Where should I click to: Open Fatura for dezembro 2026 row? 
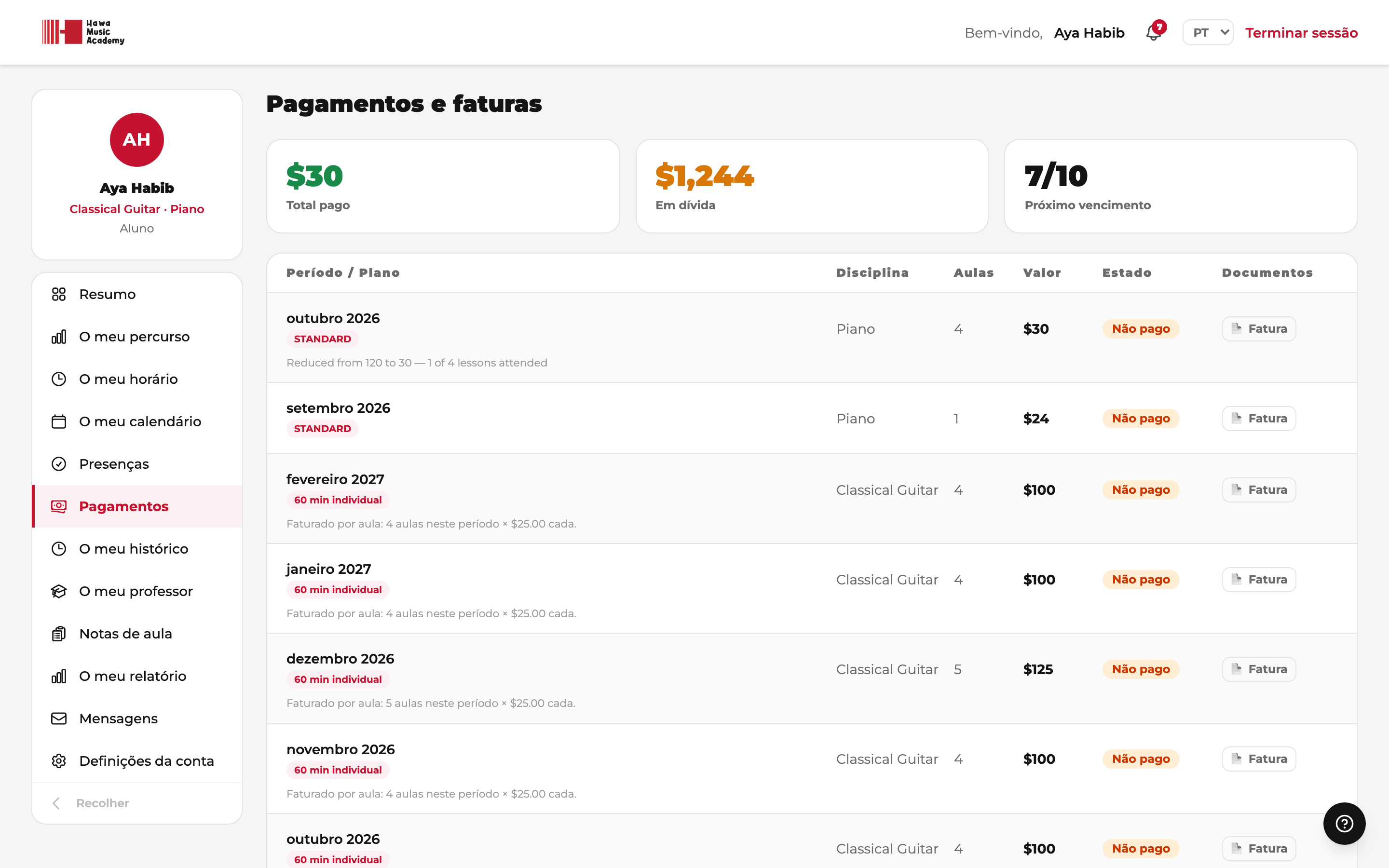pyautogui.click(x=1259, y=669)
